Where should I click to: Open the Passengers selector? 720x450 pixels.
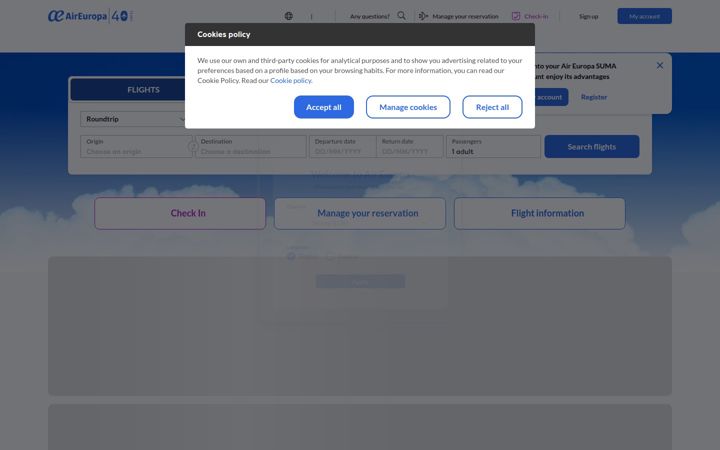point(493,146)
